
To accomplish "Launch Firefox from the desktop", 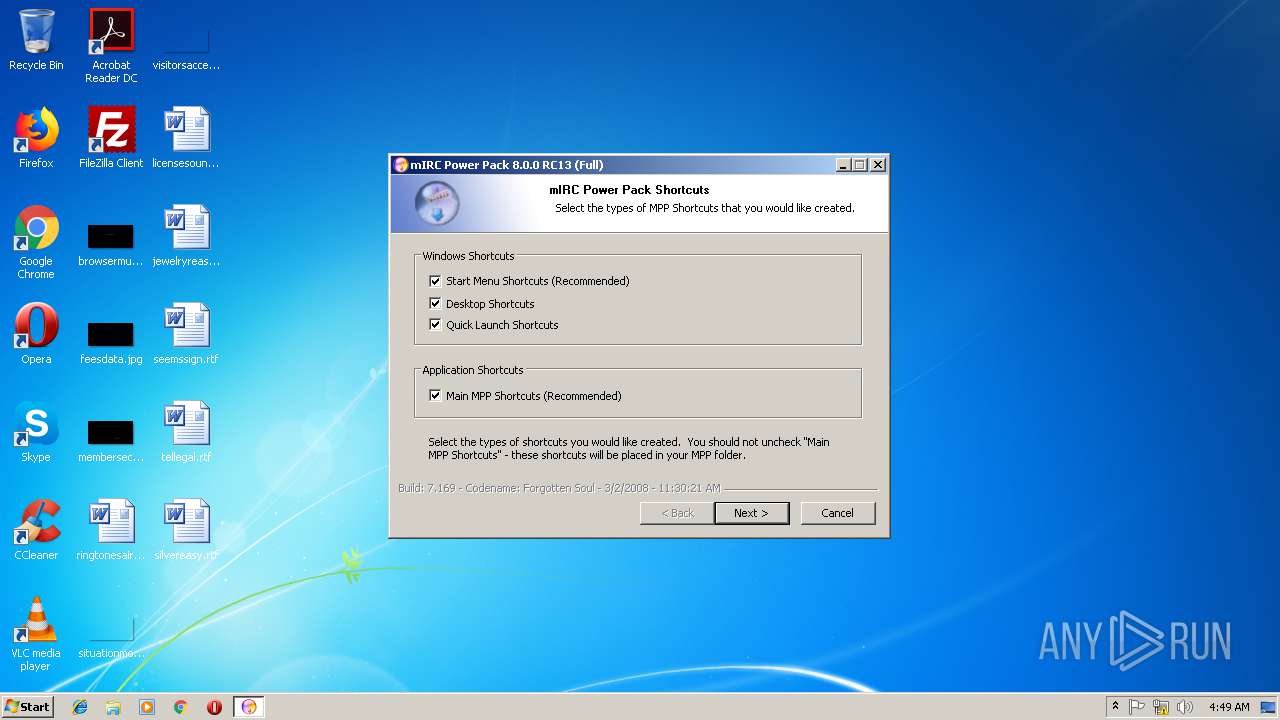I will [x=36, y=138].
